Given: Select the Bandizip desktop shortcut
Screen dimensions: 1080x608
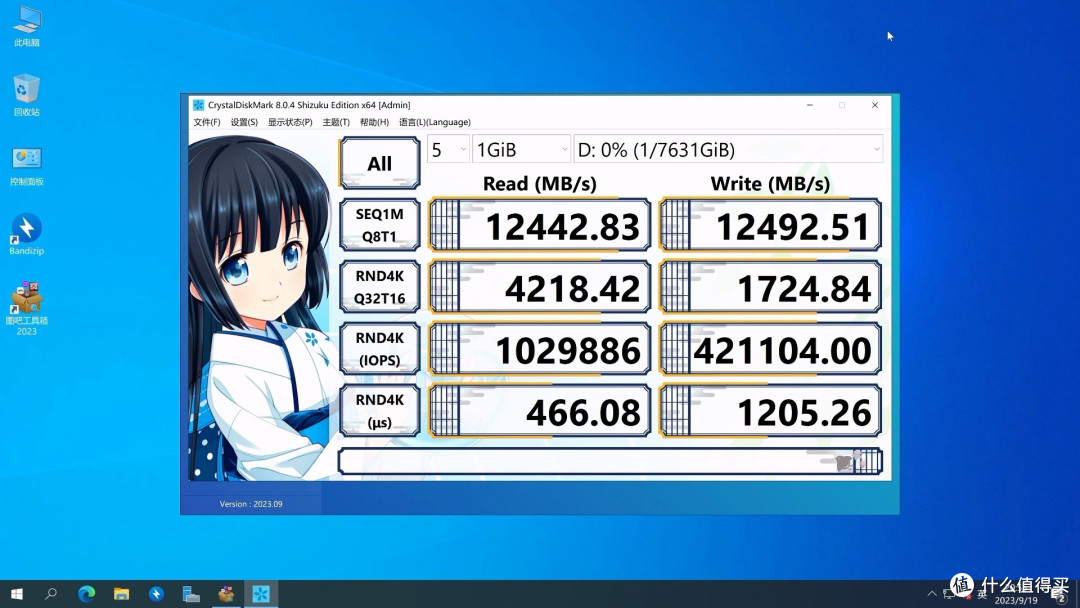Looking at the screenshot, I should pos(27,234).
